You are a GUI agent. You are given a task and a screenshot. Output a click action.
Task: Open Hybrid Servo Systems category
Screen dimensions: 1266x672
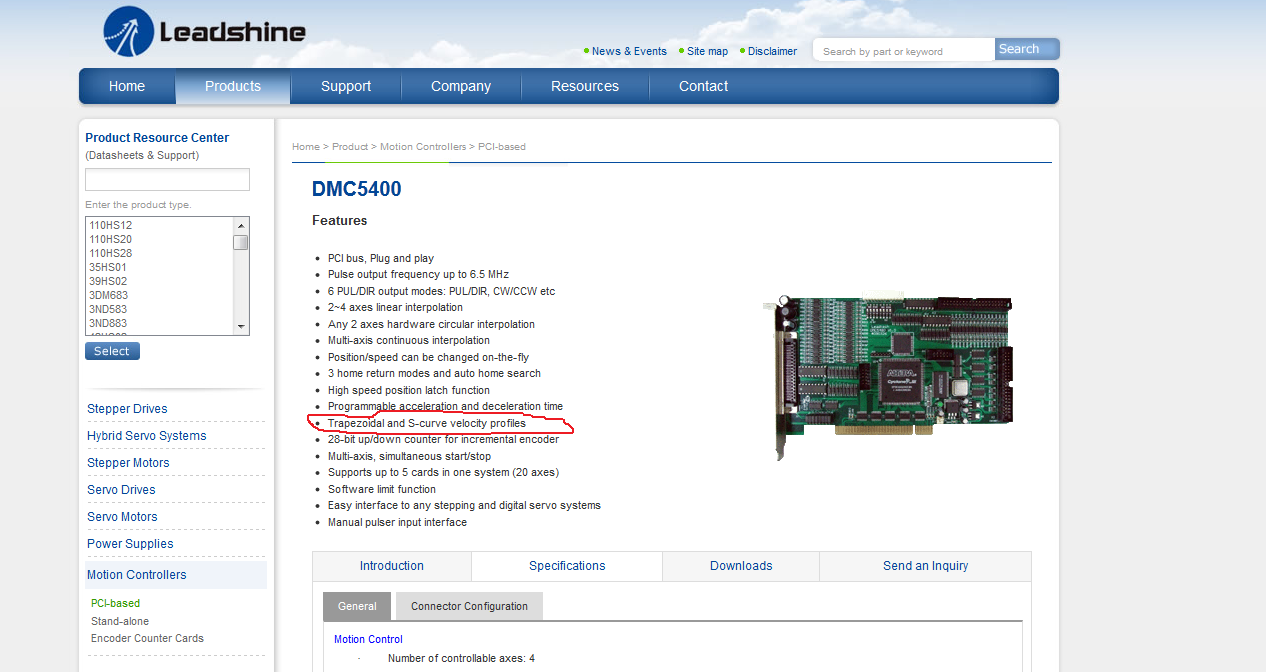(147, 436)
